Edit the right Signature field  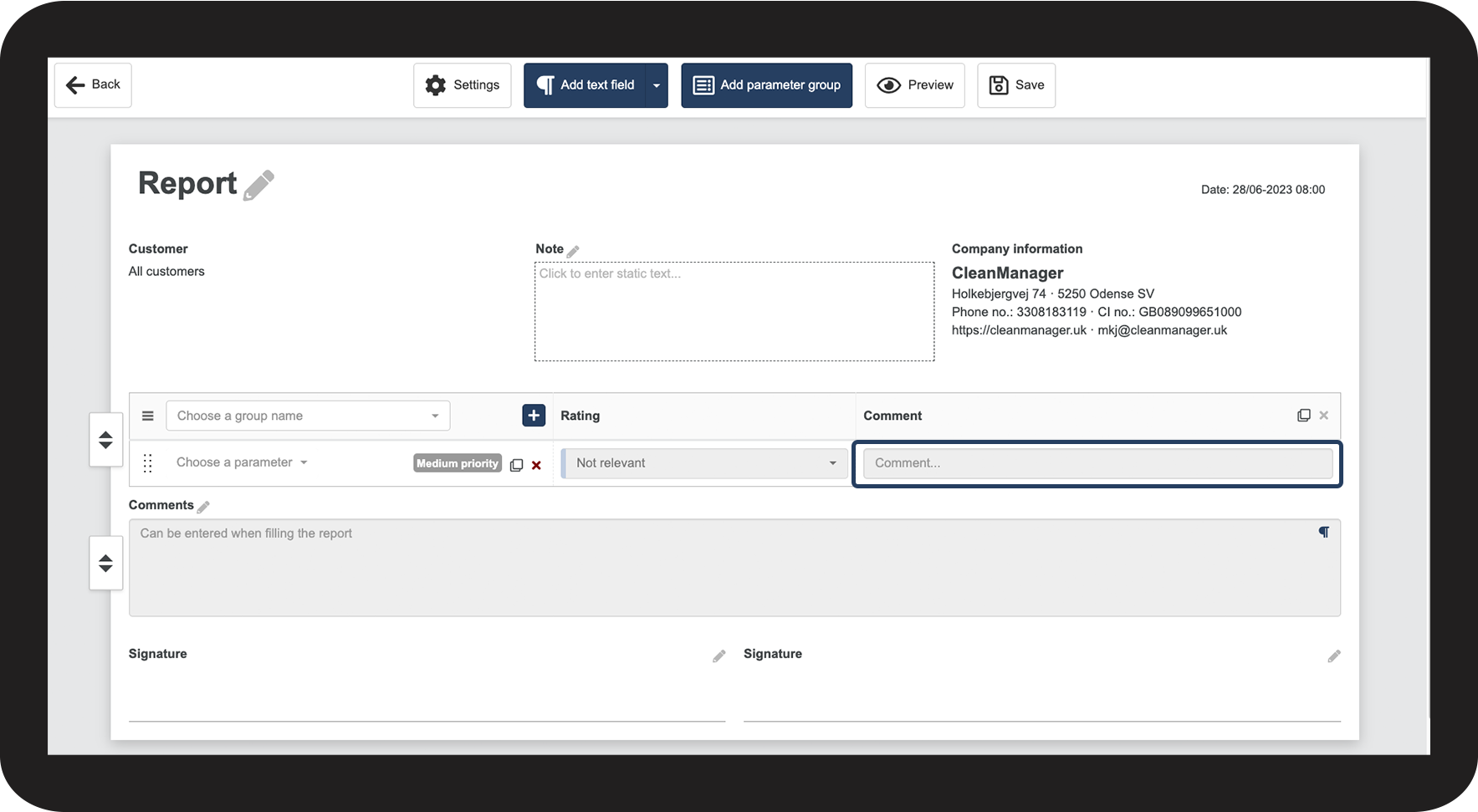pyautogui.click(x=1334, y=656)
